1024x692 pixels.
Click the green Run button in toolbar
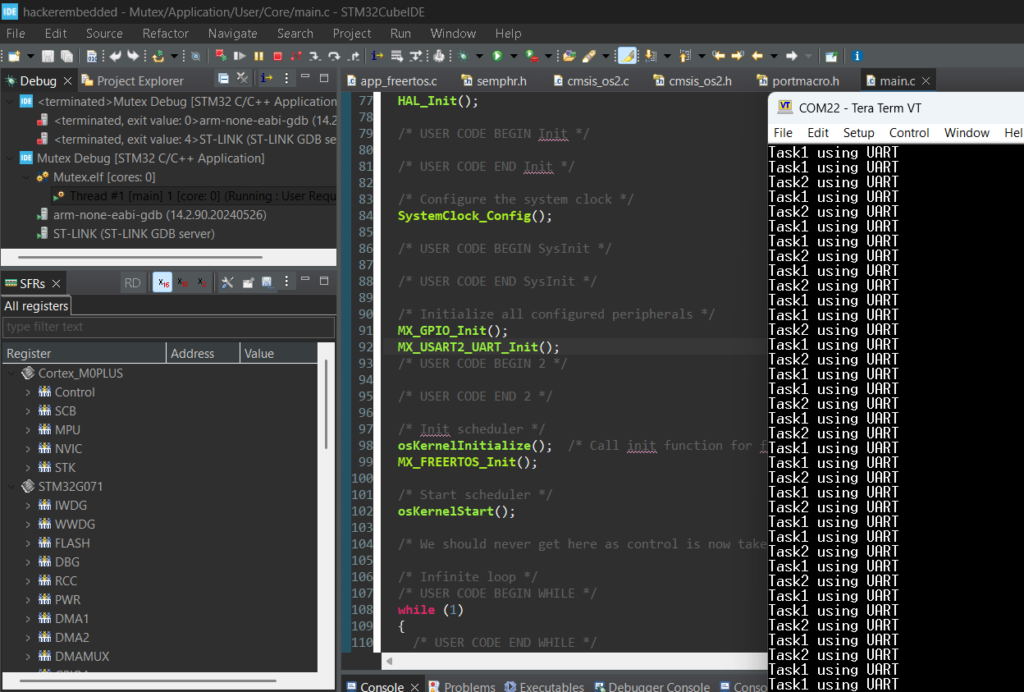point(497,56)
